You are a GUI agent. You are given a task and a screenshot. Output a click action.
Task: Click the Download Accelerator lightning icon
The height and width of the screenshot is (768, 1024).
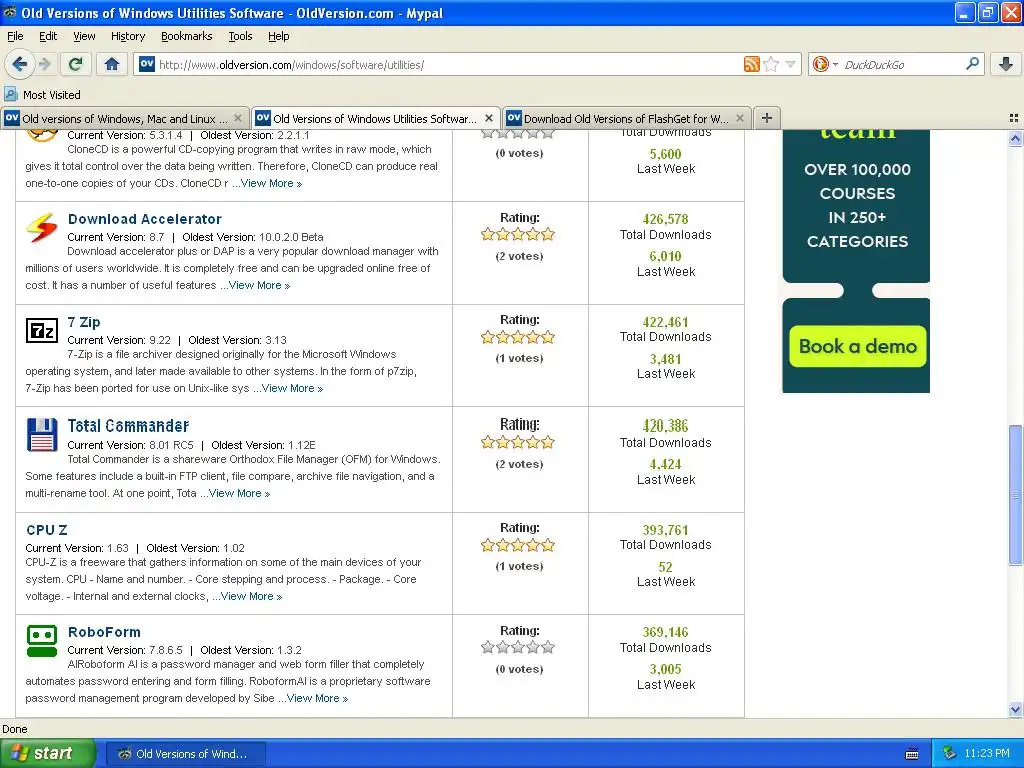[42, 227]
